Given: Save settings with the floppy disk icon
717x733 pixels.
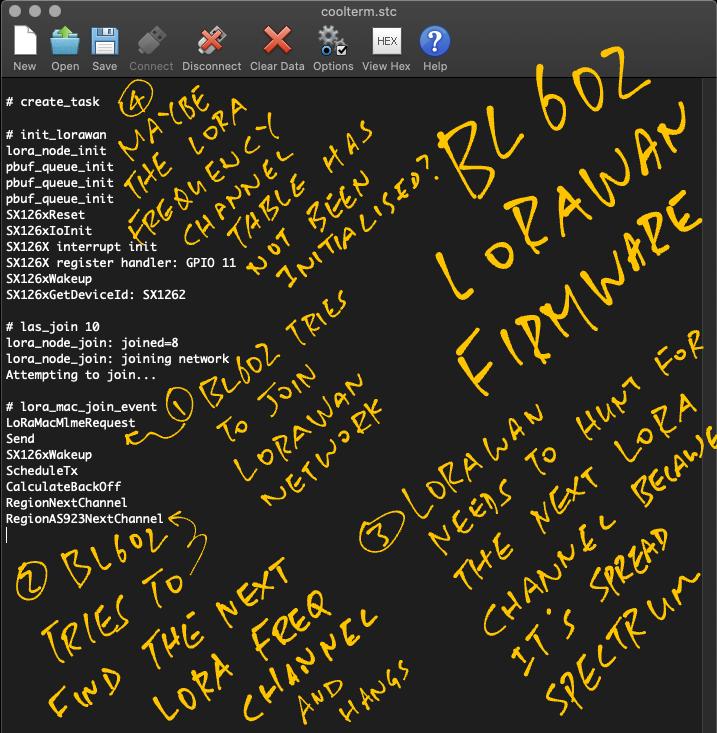Looking at the screenshot, I should pyautogui.click(x=104, y=43).
